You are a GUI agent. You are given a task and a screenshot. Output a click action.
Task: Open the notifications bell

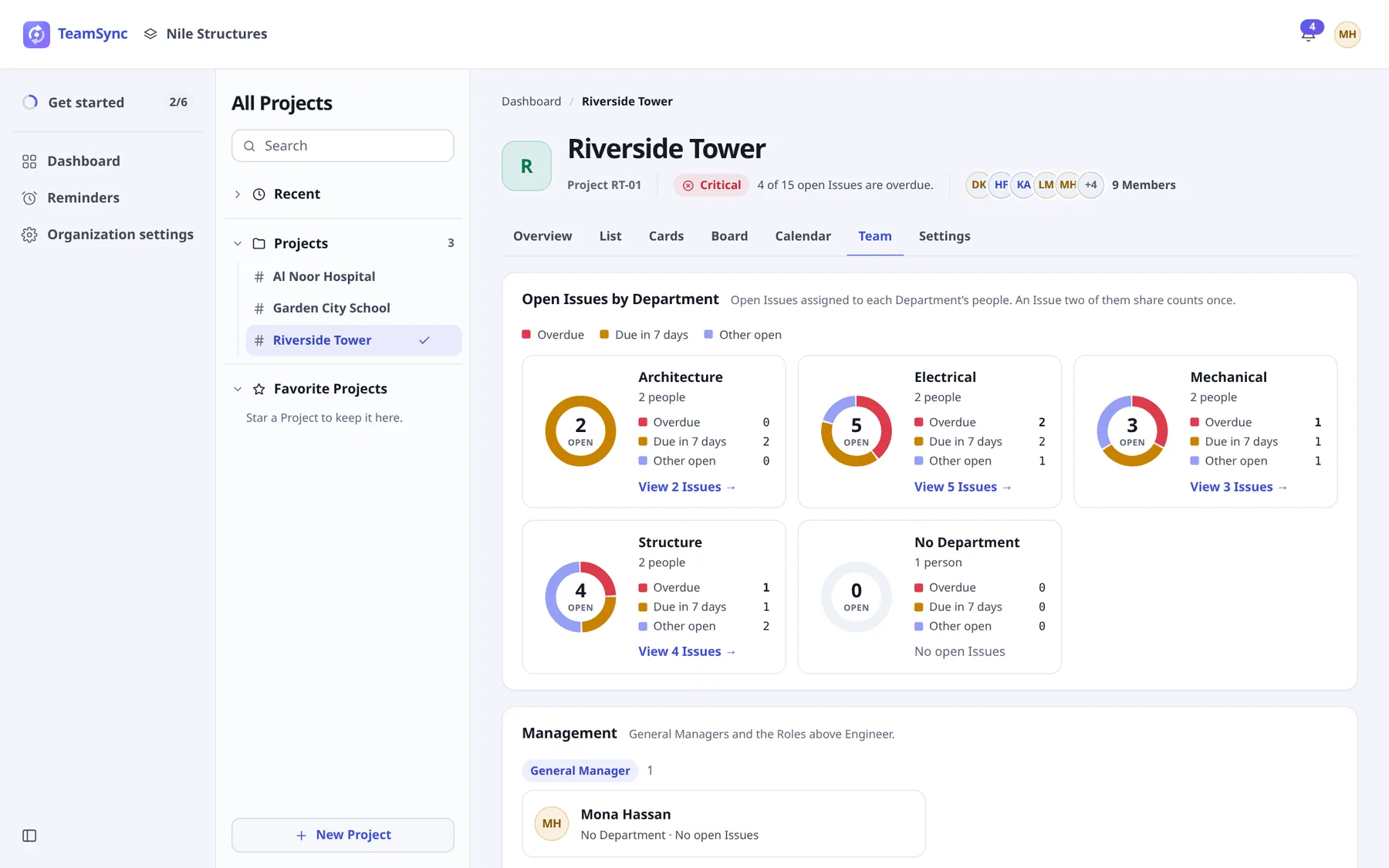click(1308, 34)
